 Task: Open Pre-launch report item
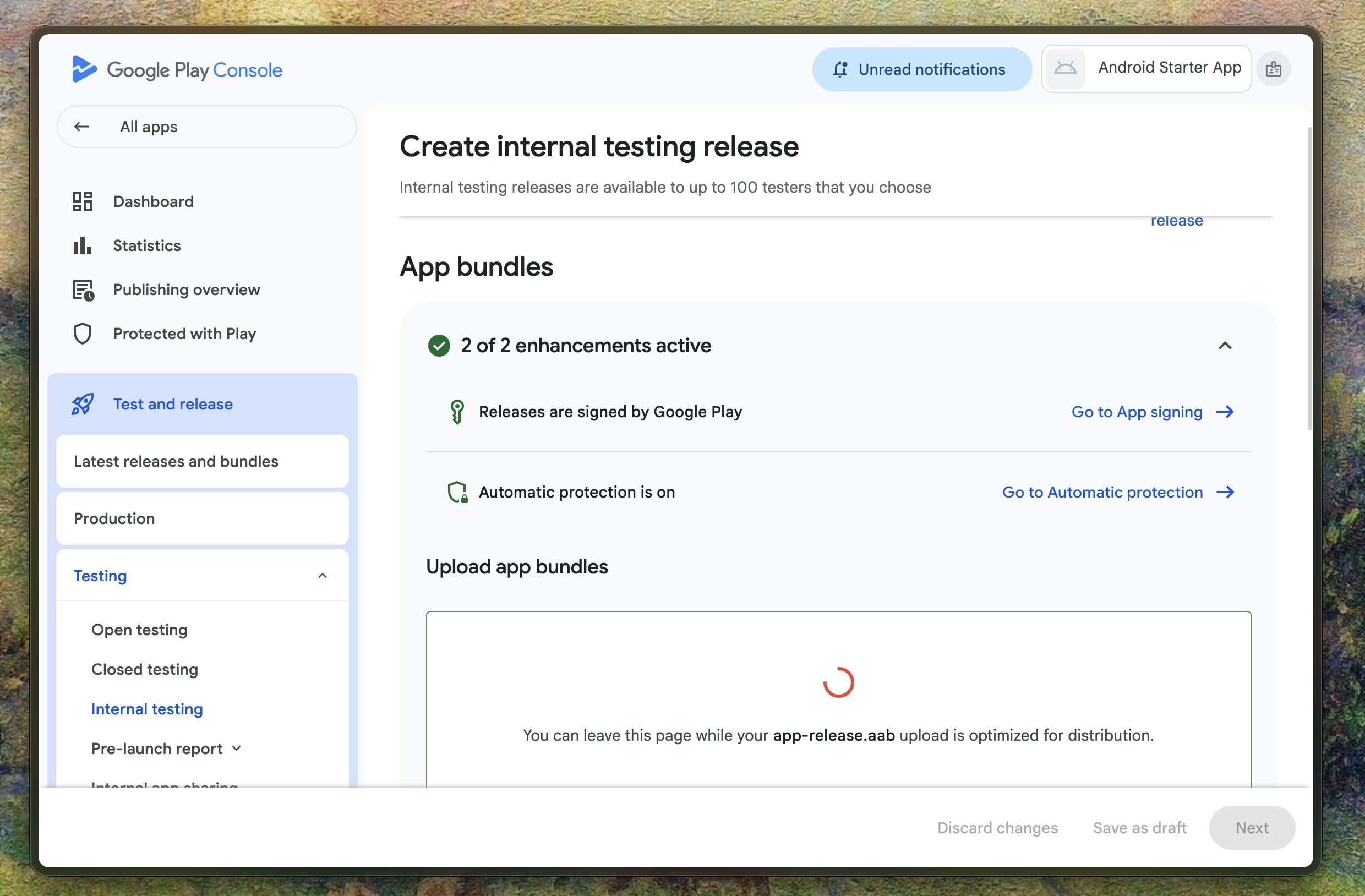coord(156,748)
